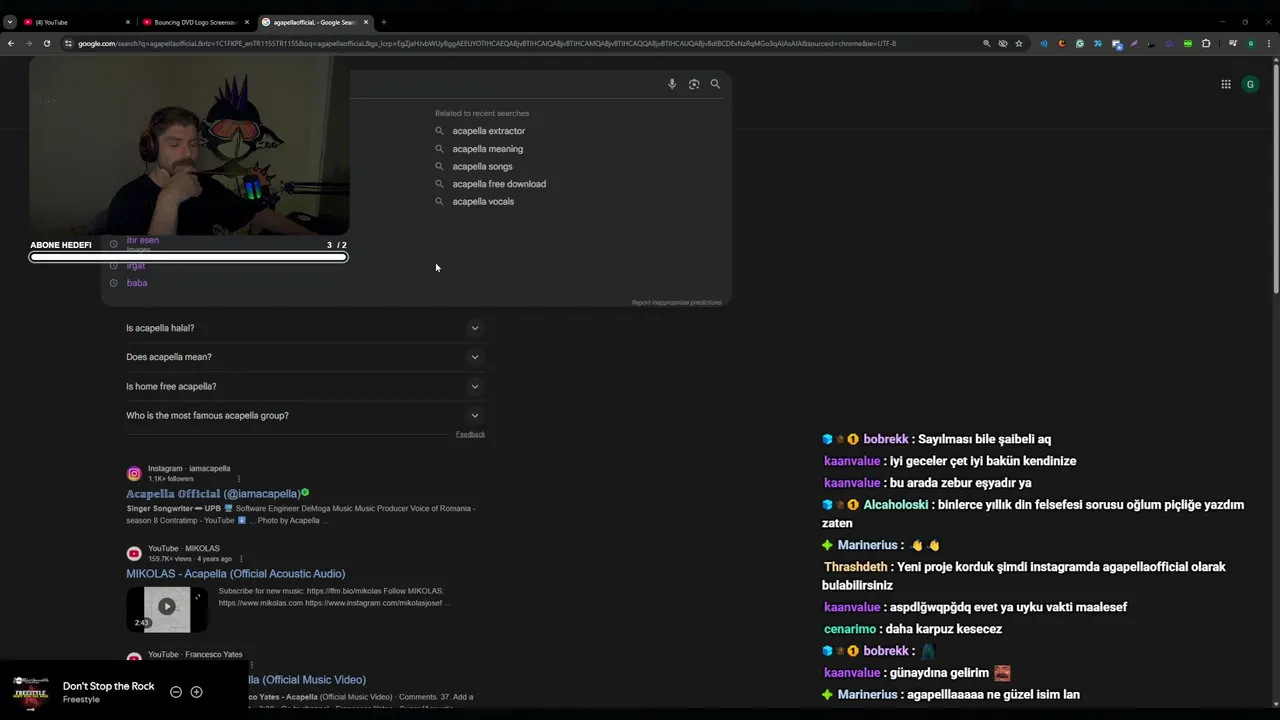Click the minus button in music widget
1280x720 pixels.
(176, 692)
